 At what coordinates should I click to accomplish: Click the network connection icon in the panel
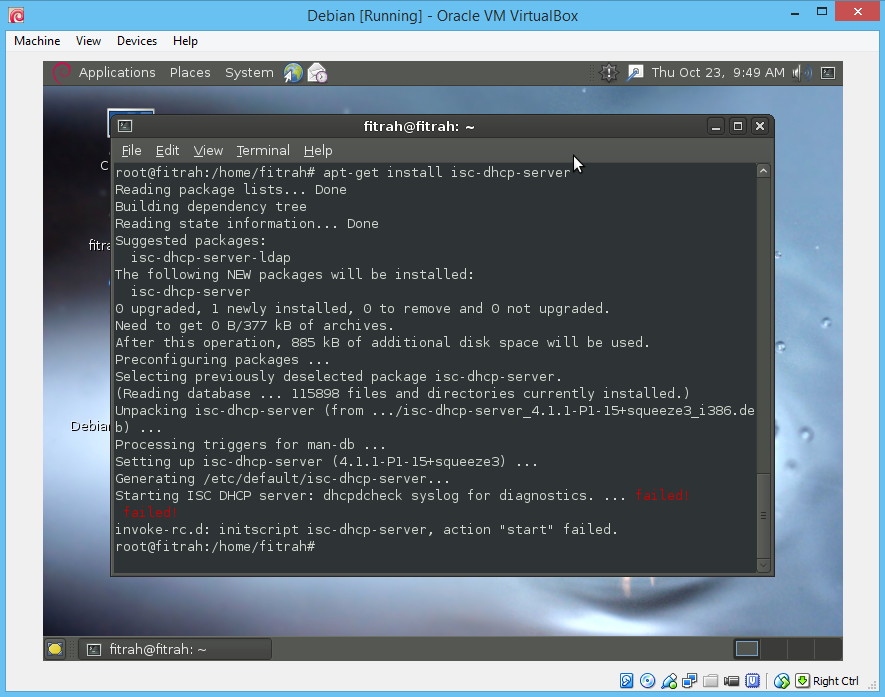click(x=635, y=73)
